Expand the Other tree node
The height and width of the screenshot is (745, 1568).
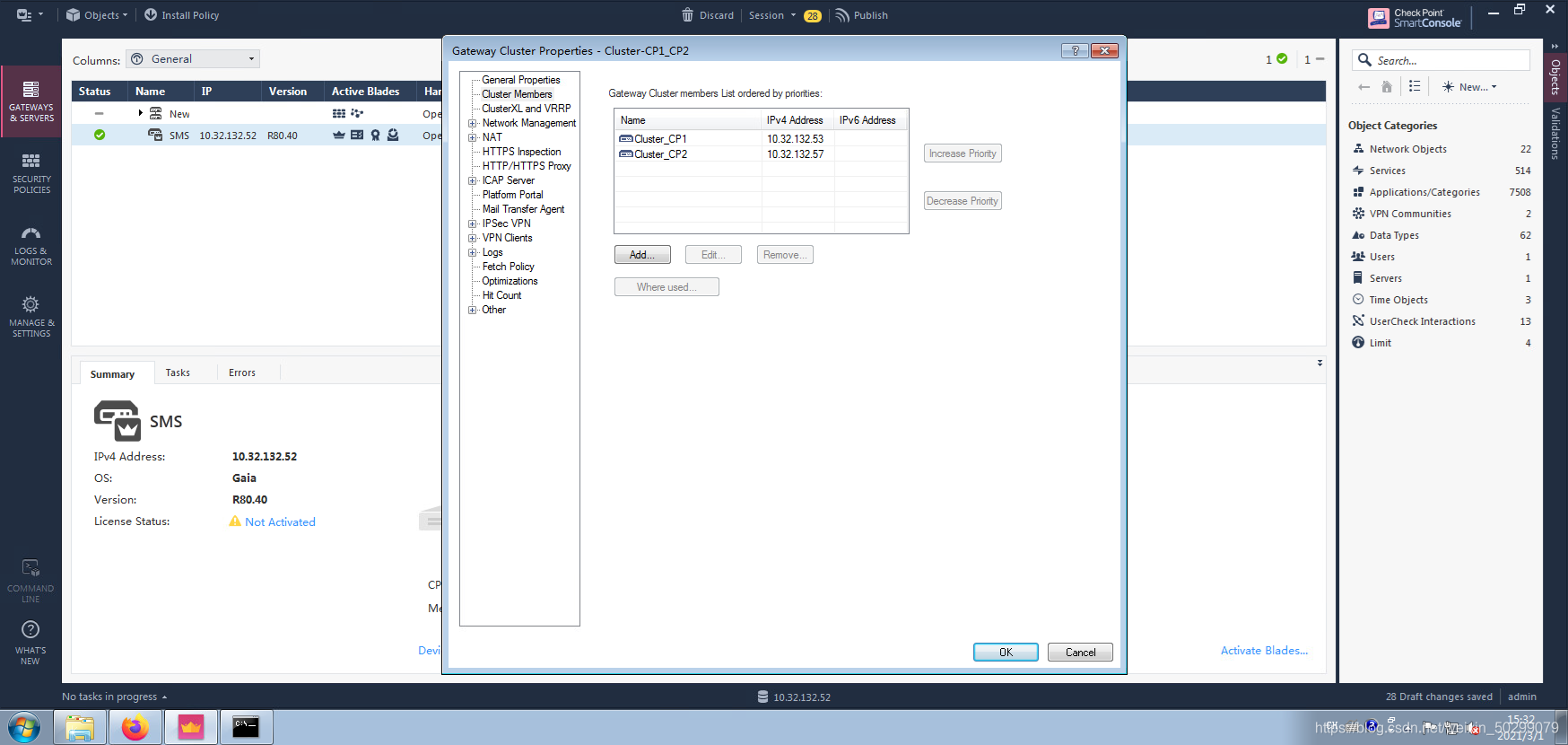point(472,310)
